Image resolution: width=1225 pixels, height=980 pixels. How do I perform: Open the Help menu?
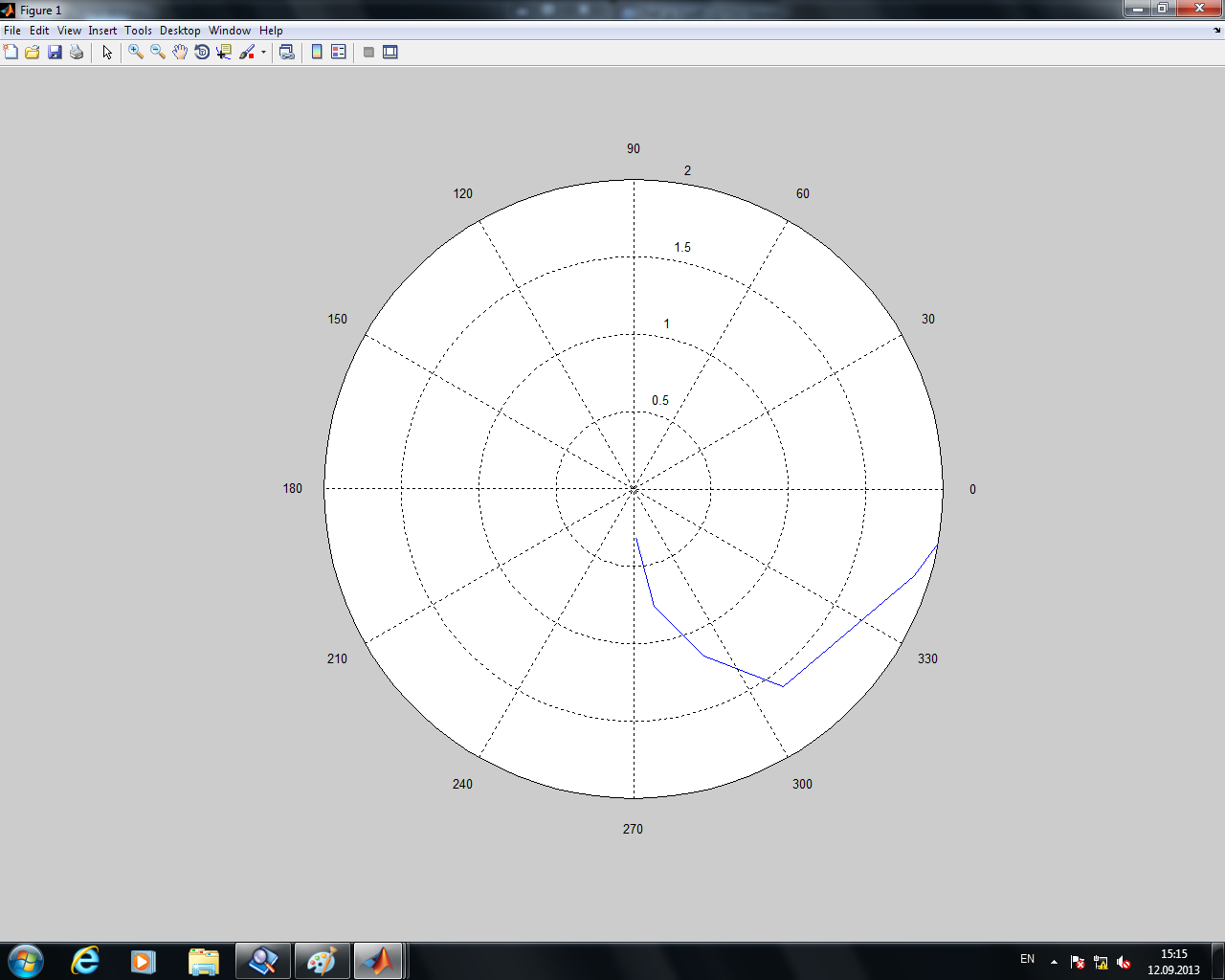(x=271, y=31)
